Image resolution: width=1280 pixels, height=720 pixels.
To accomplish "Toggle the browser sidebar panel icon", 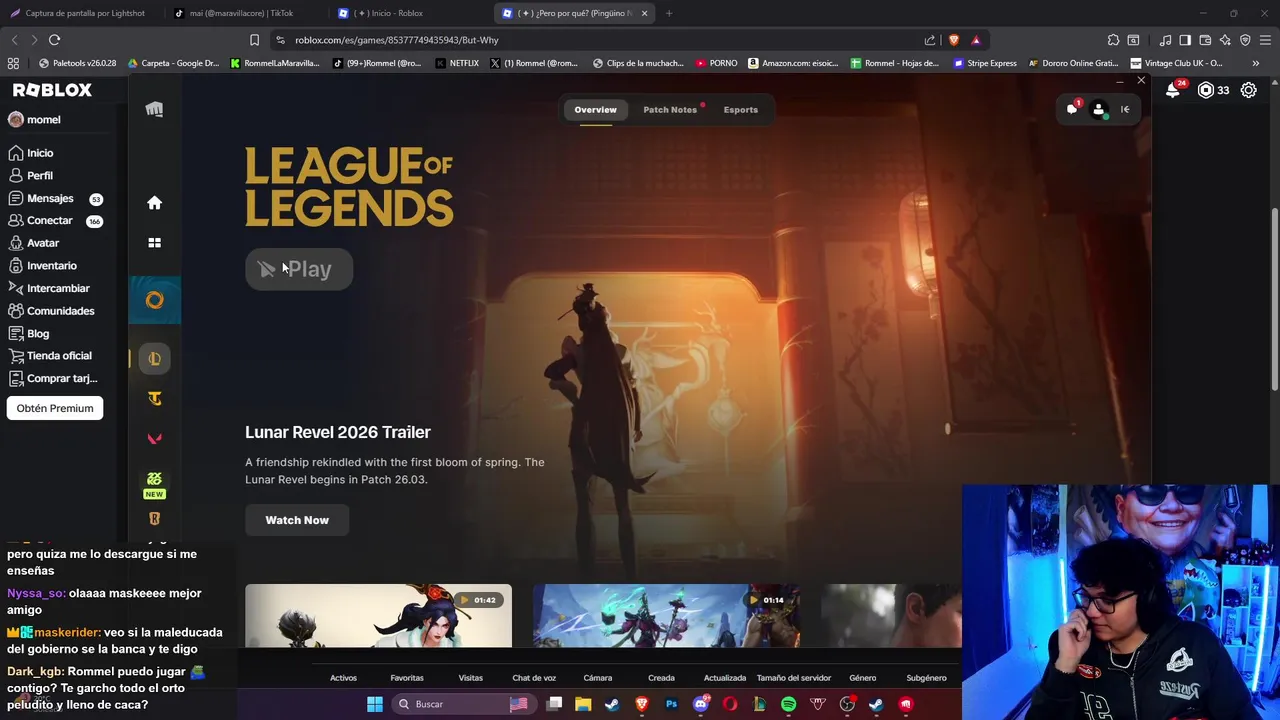I will pyautogui.click(x=1185, y=40).
